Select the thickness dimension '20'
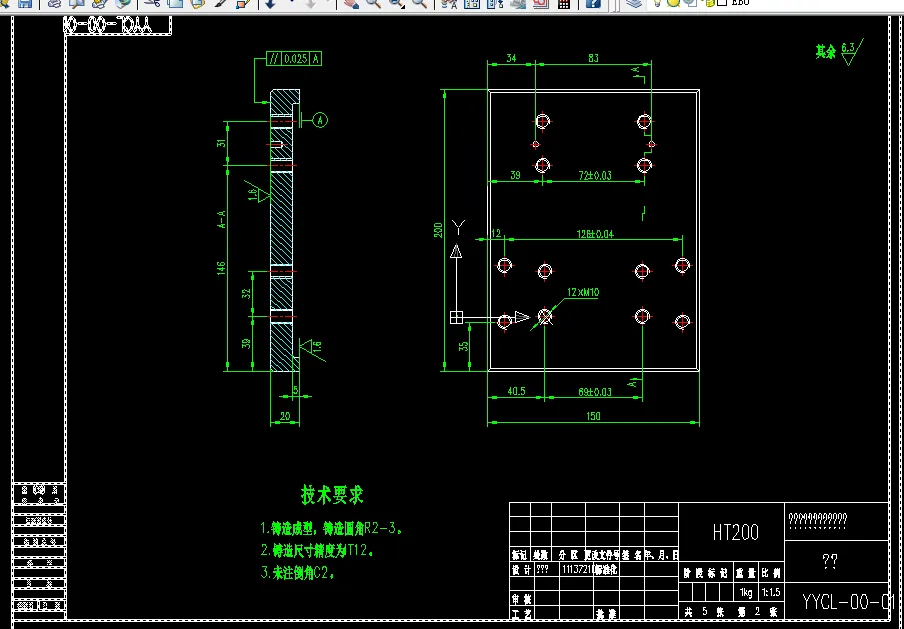This screenshot has width=904, height=629. point(285,416)
